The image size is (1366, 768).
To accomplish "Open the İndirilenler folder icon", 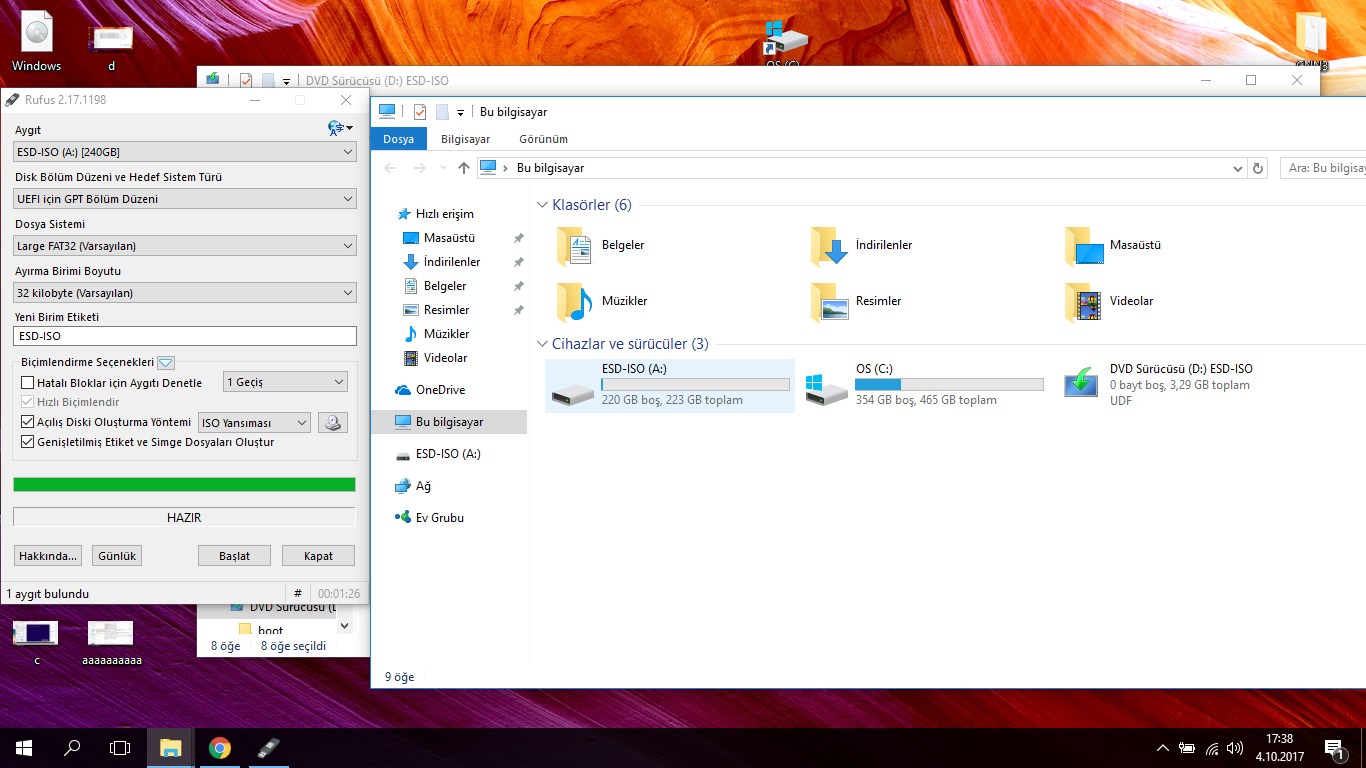I will click(x=829, y=246).
